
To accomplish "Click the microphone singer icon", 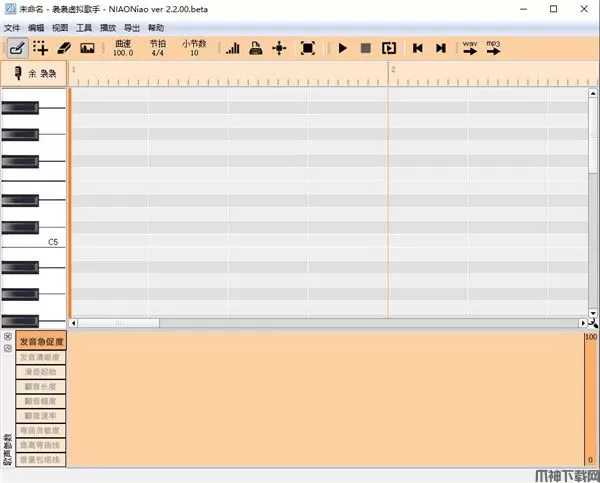I will click(x=18, y=73).
